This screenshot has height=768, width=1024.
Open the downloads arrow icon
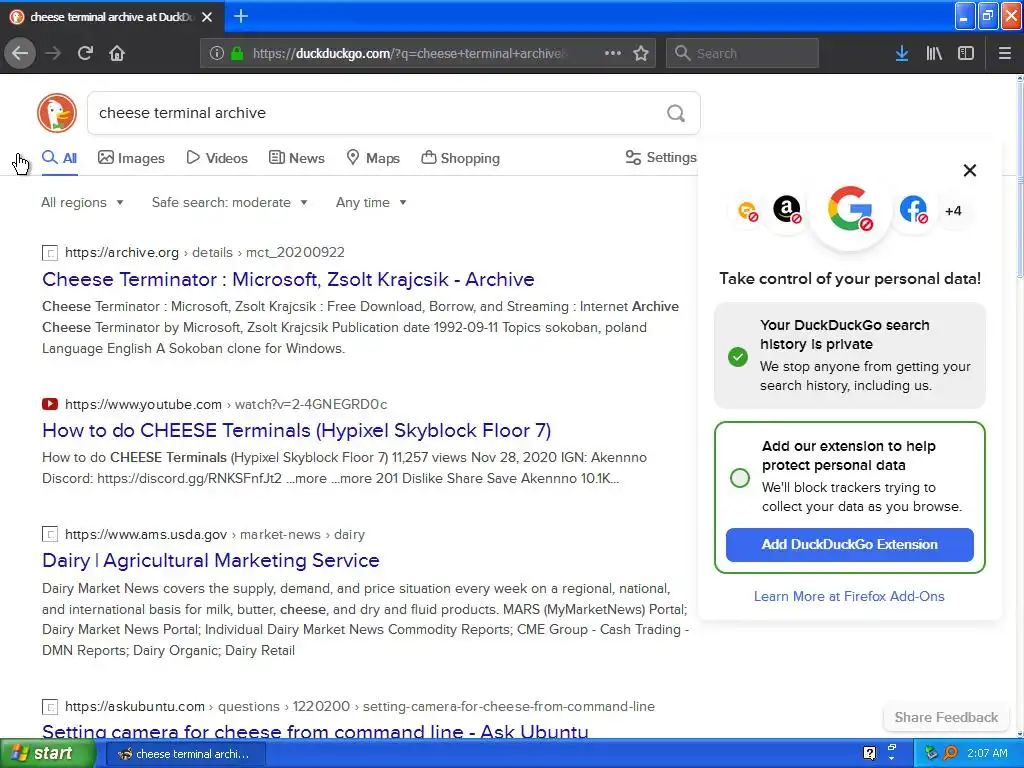click(x=902, y=53)
